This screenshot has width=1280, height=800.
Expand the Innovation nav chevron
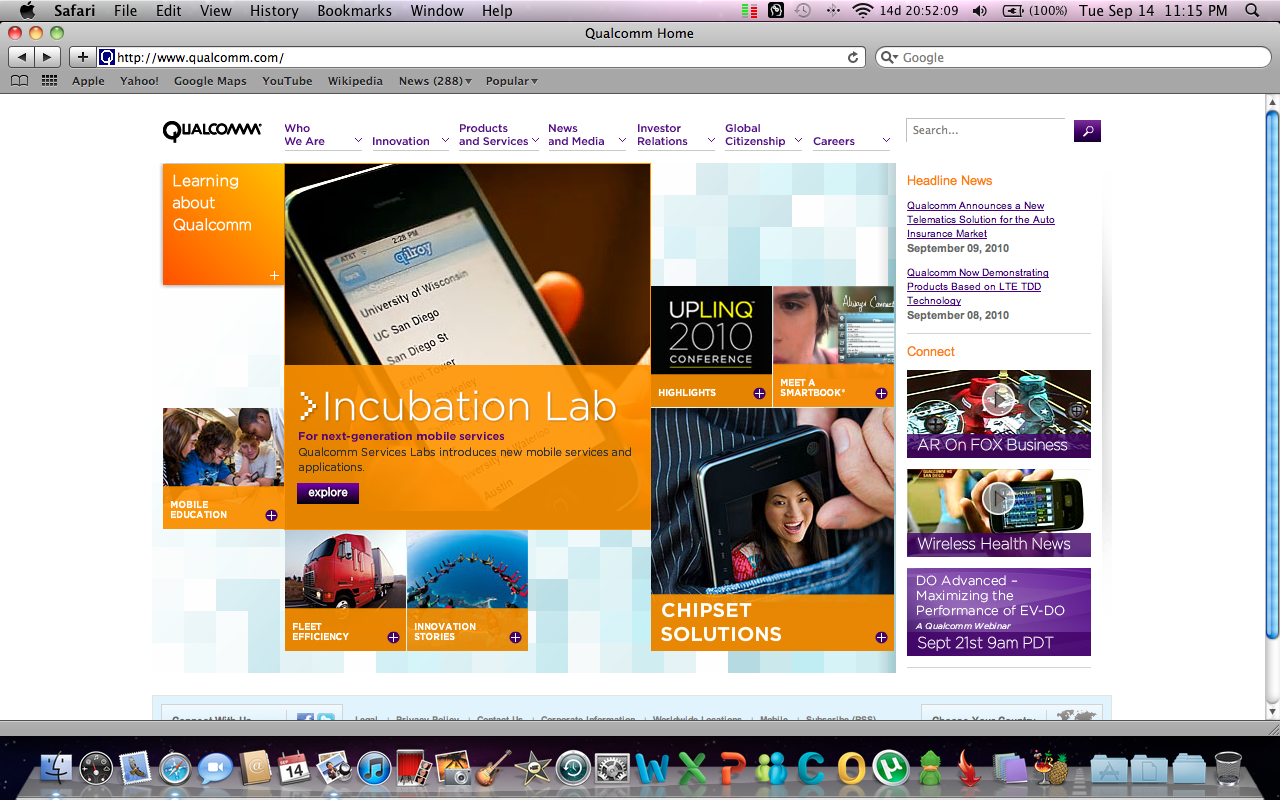click(x=443, y=141)
